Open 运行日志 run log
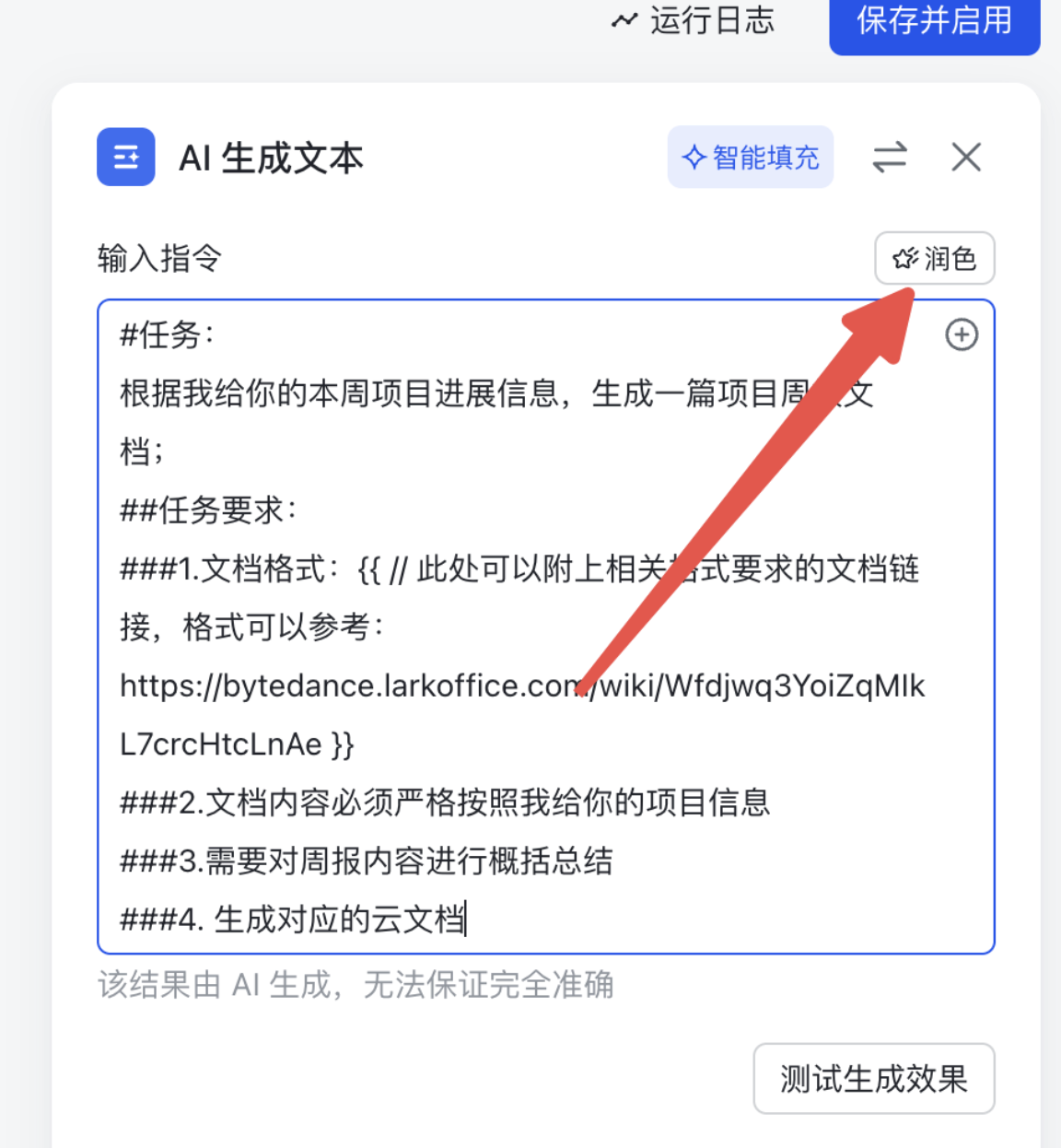 click(694, 19)
